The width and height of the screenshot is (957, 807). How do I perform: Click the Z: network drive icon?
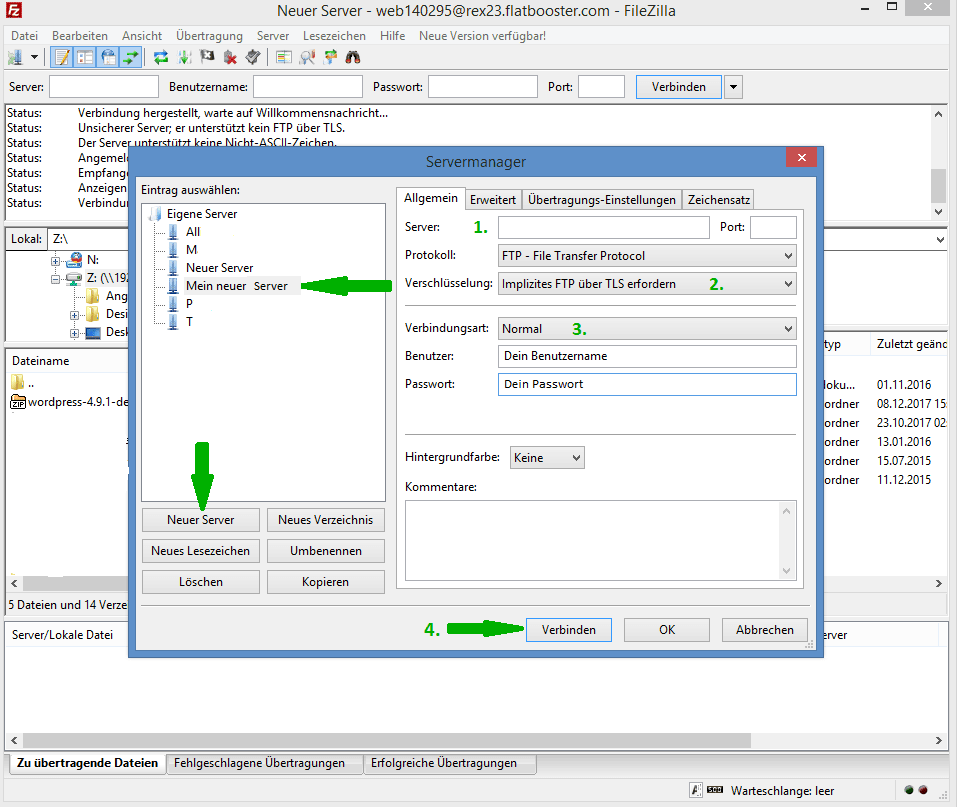(74, 278)
